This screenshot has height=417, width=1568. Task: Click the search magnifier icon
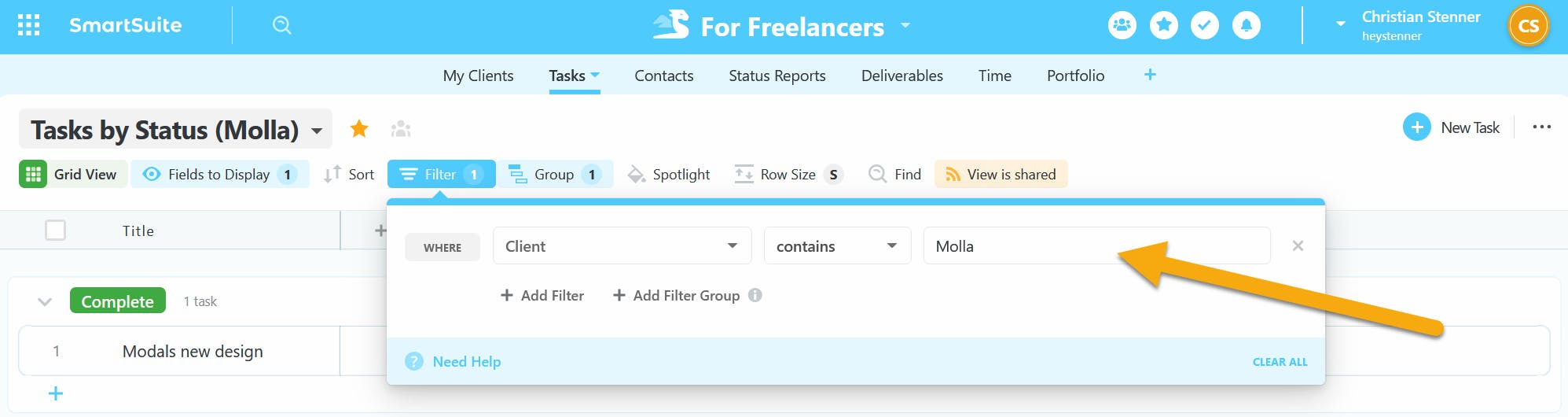point(281,25)
